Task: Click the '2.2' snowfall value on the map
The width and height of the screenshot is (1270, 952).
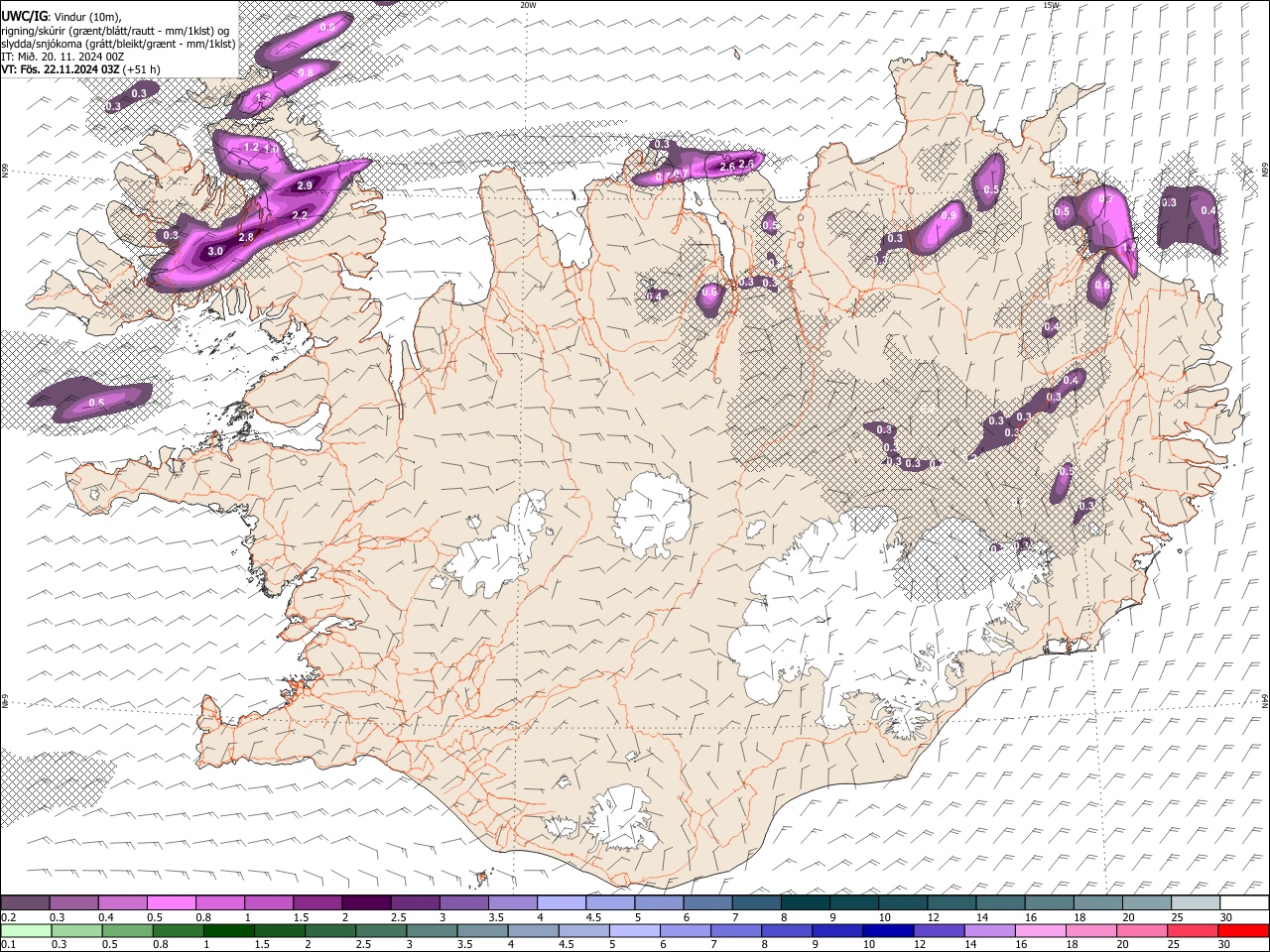Action: coord(300,215)
